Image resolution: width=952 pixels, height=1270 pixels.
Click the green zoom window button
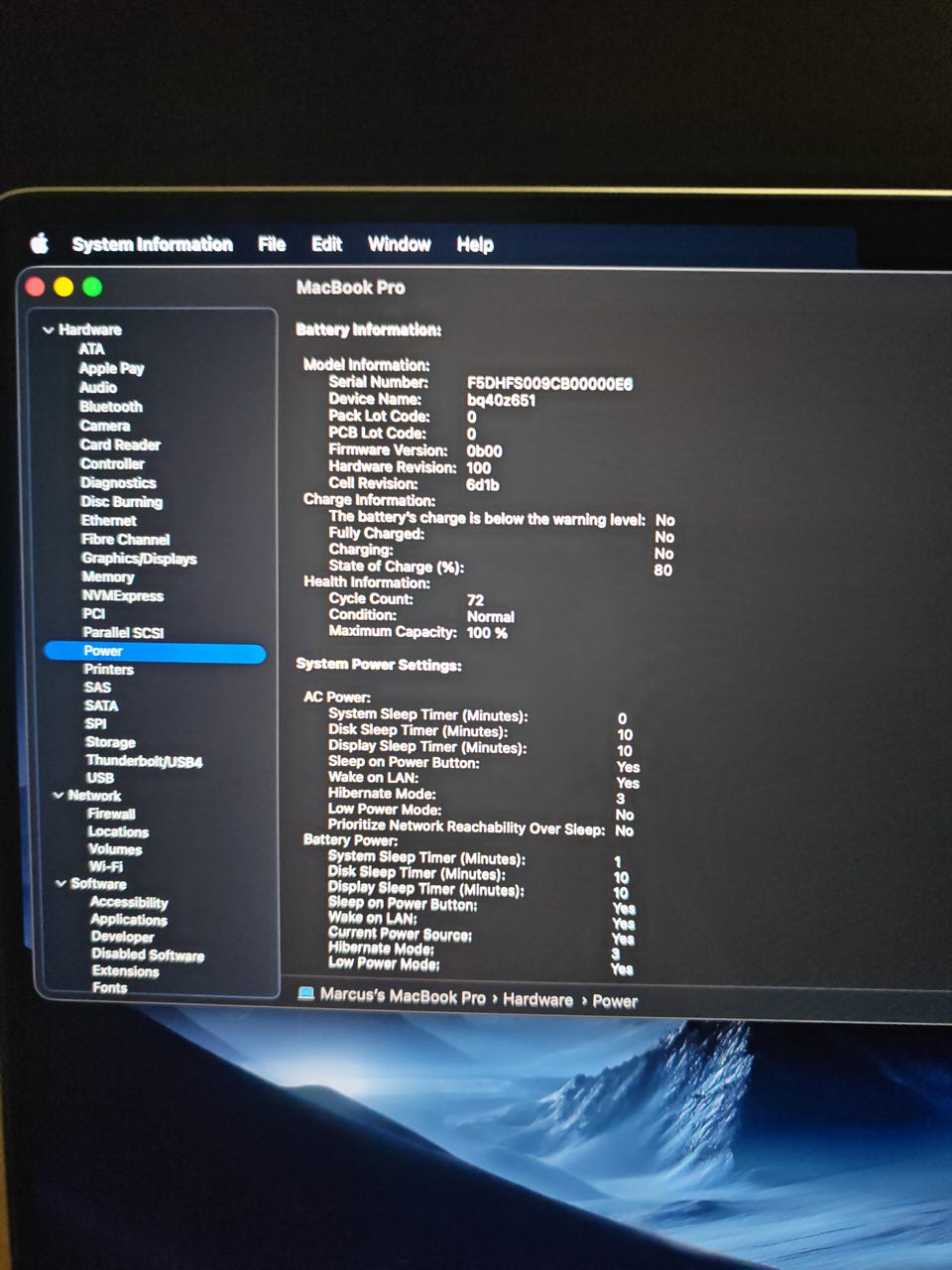coord(92,287)
